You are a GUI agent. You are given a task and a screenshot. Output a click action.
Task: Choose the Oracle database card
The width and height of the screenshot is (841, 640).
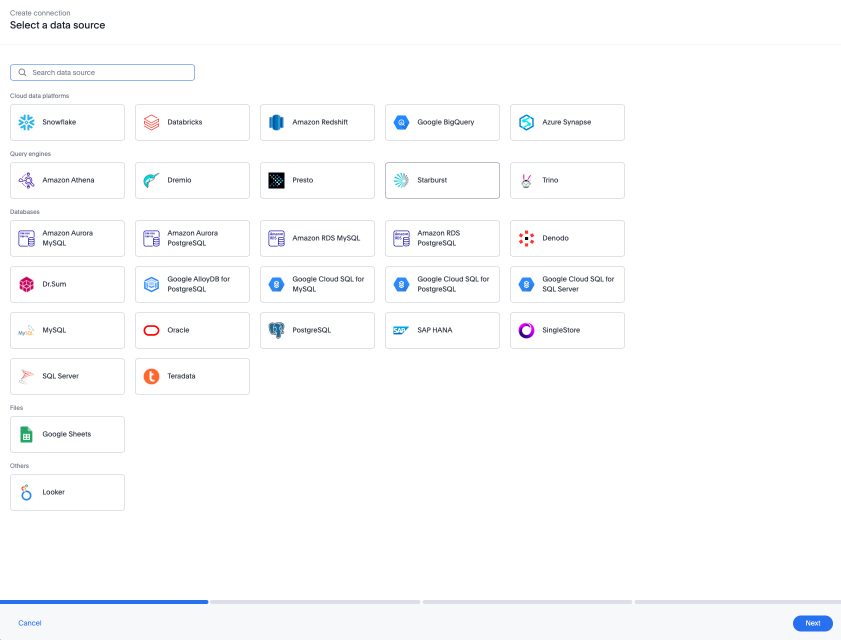click(192, 330)
